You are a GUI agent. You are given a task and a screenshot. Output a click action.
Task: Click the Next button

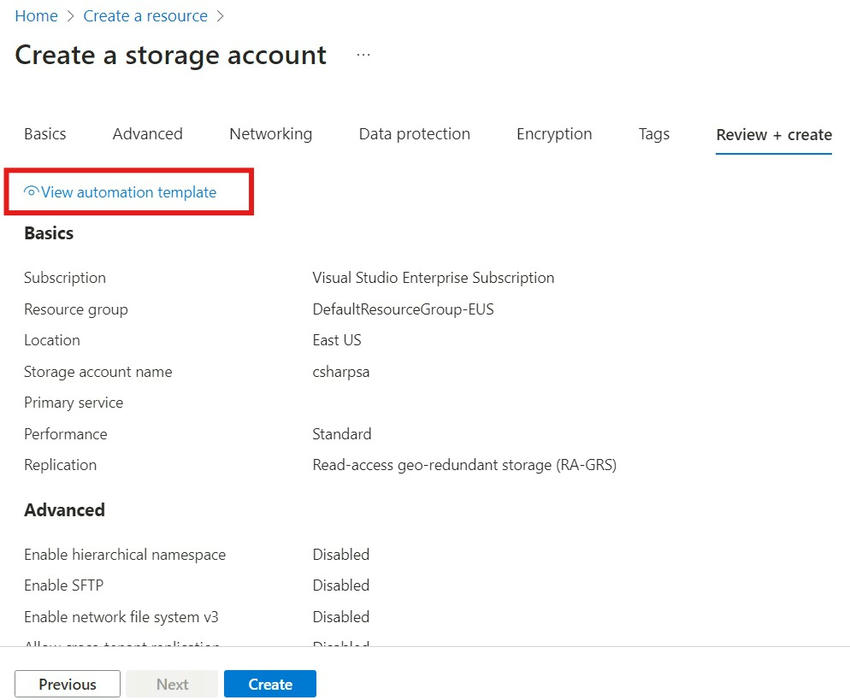coord(172,684)
